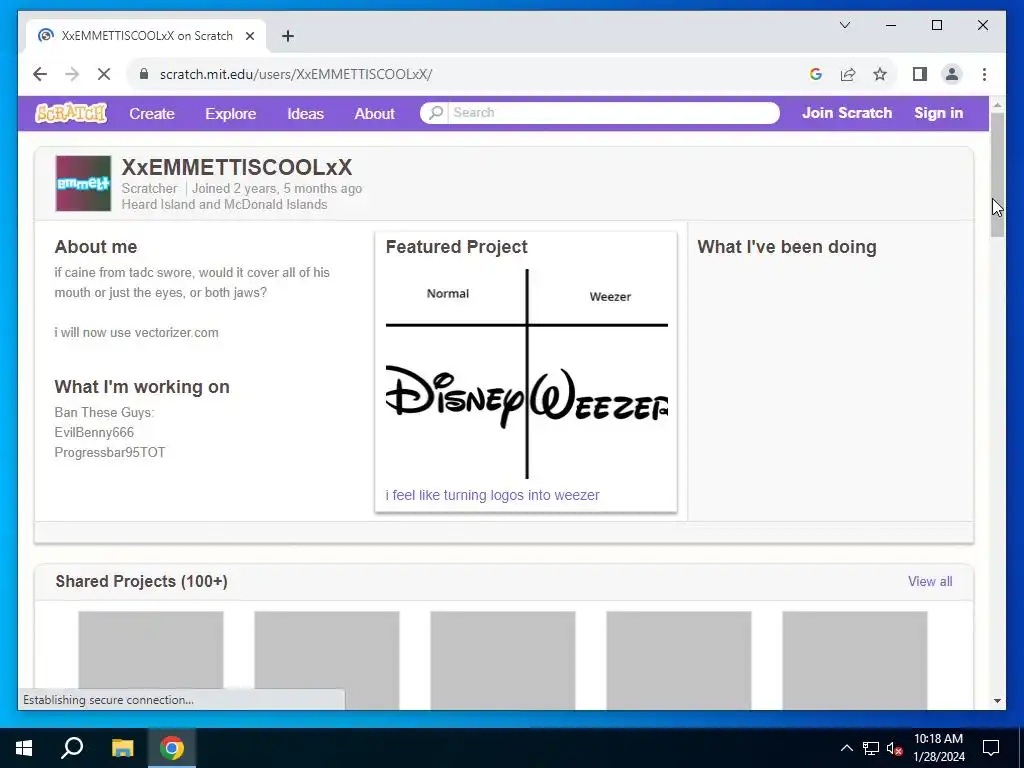Screen dimensions: 1024x768
Task: Click the browser forward arrow
Action: (72, 74)
